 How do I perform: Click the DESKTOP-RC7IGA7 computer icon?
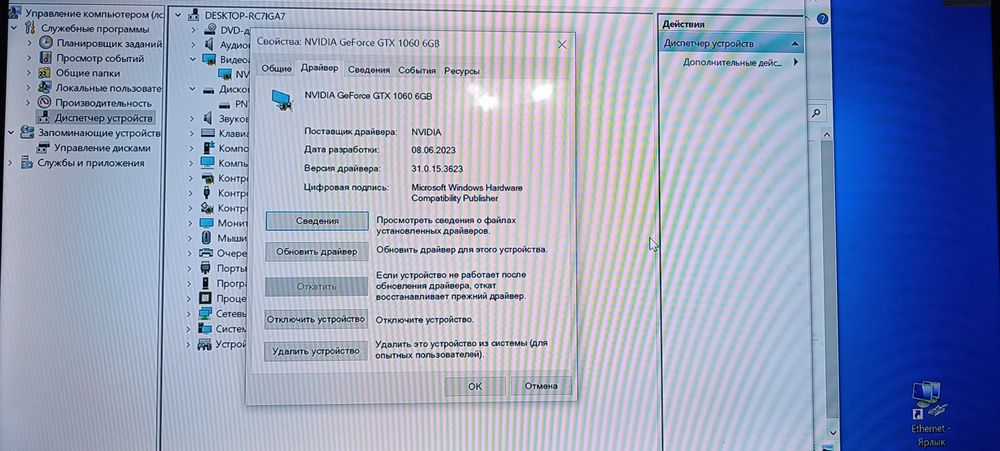click(x=195, y=15)
